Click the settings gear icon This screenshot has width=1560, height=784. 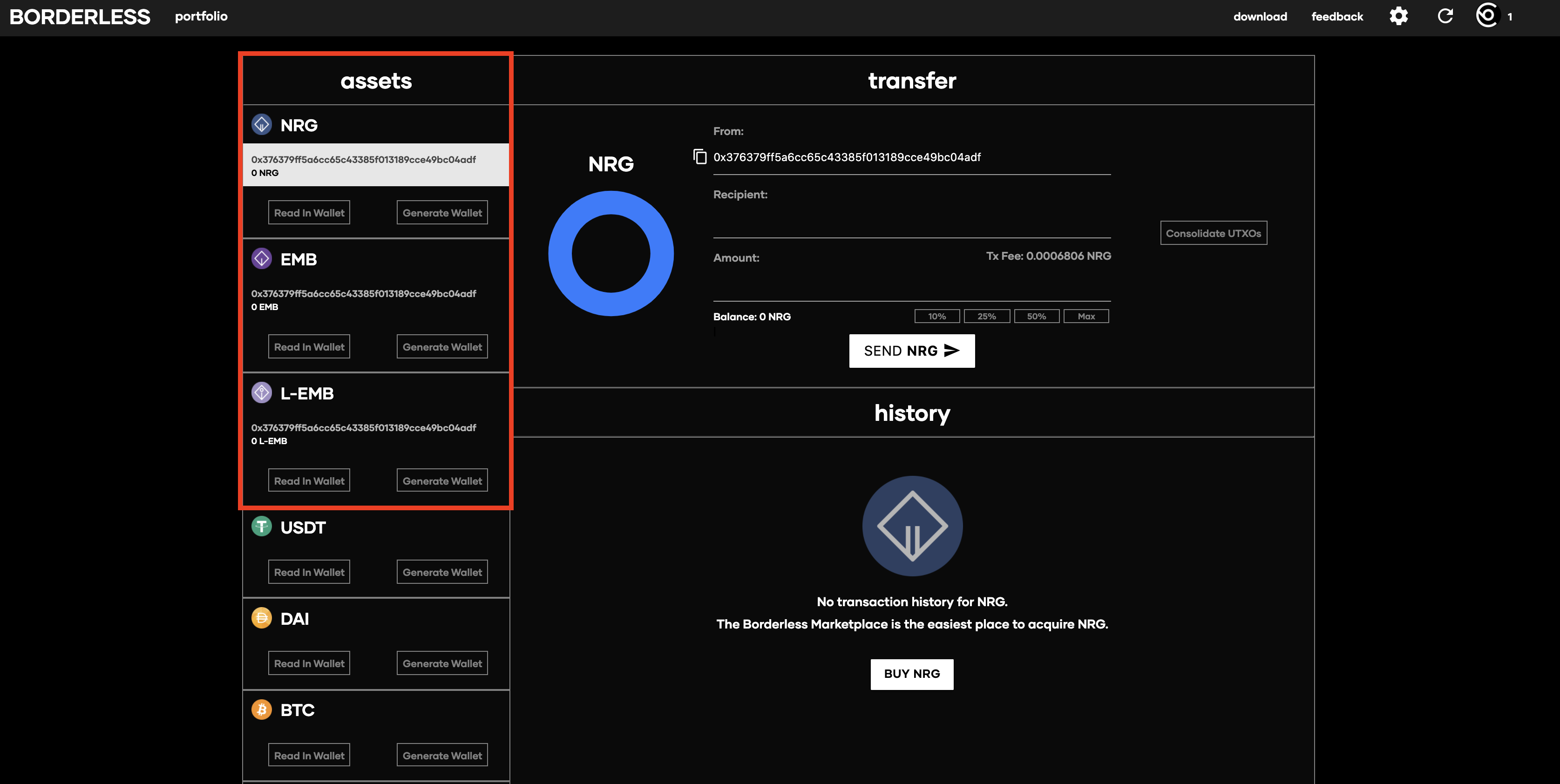click(x=1398, y=16)
